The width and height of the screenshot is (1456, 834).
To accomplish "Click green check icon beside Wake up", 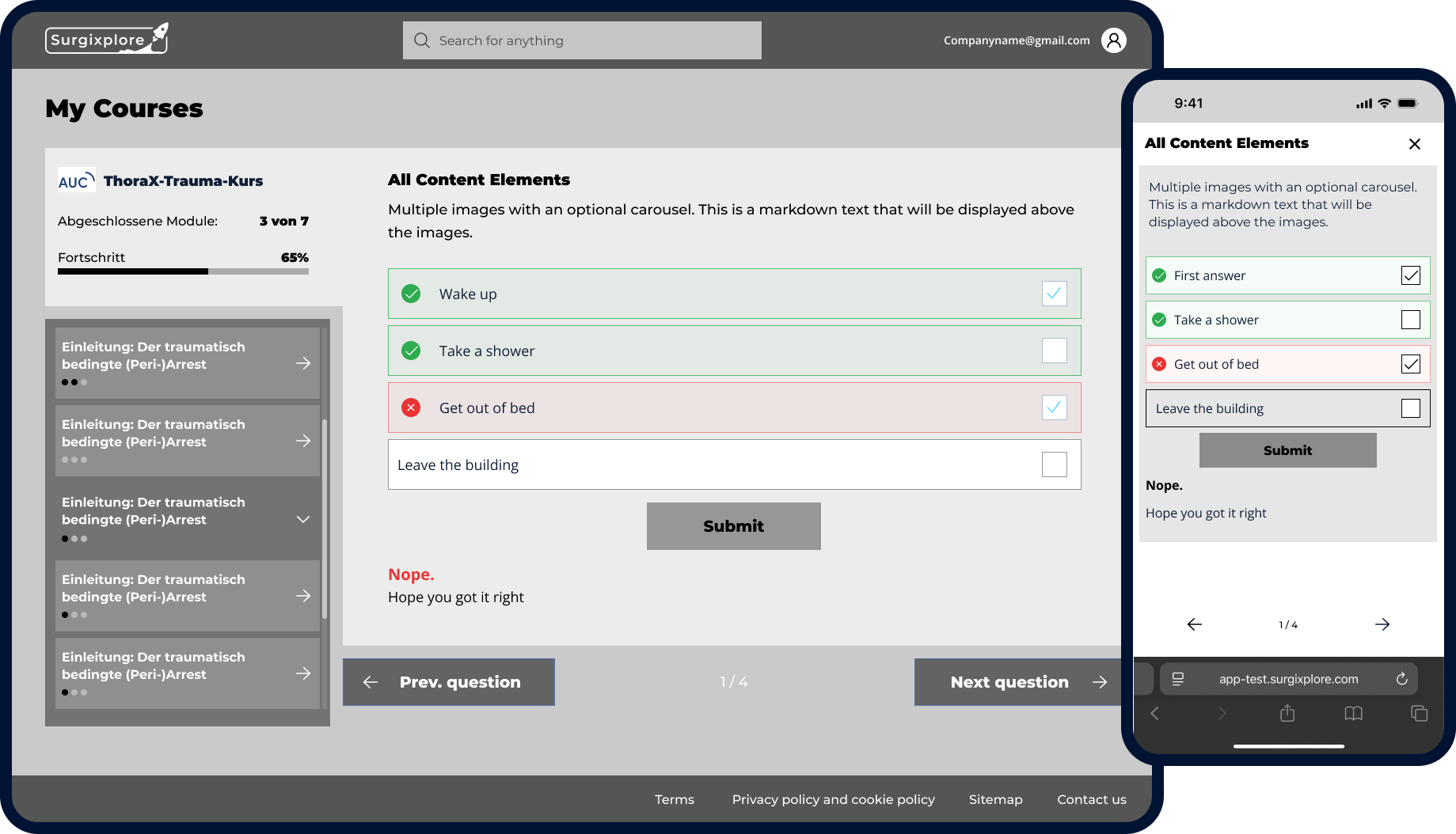I will (411, 294).
